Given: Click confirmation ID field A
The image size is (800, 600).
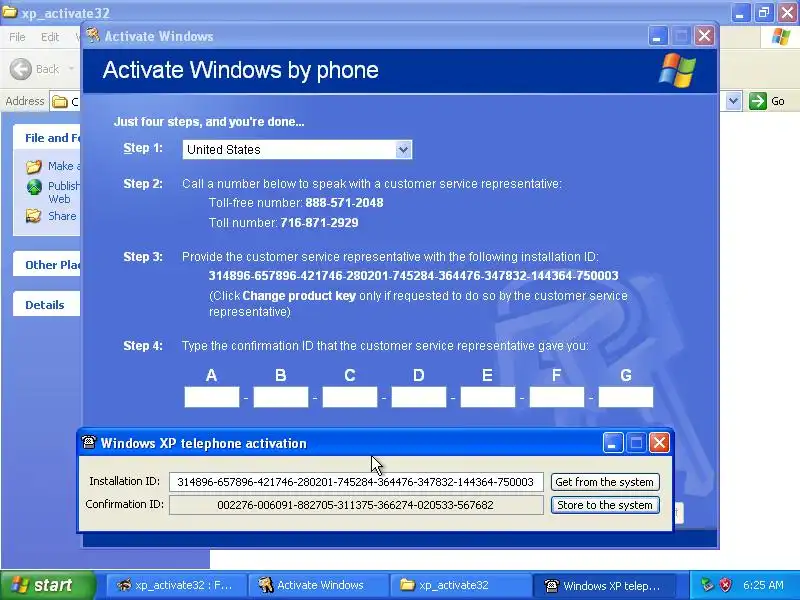Looking at the screenshot, I should (212, 397).
